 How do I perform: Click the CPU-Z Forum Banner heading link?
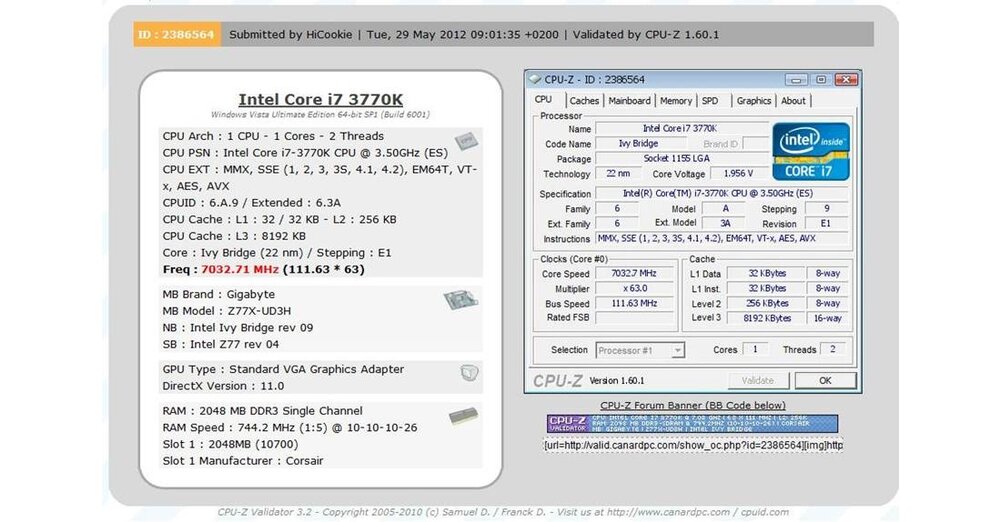tap(693, 405)
